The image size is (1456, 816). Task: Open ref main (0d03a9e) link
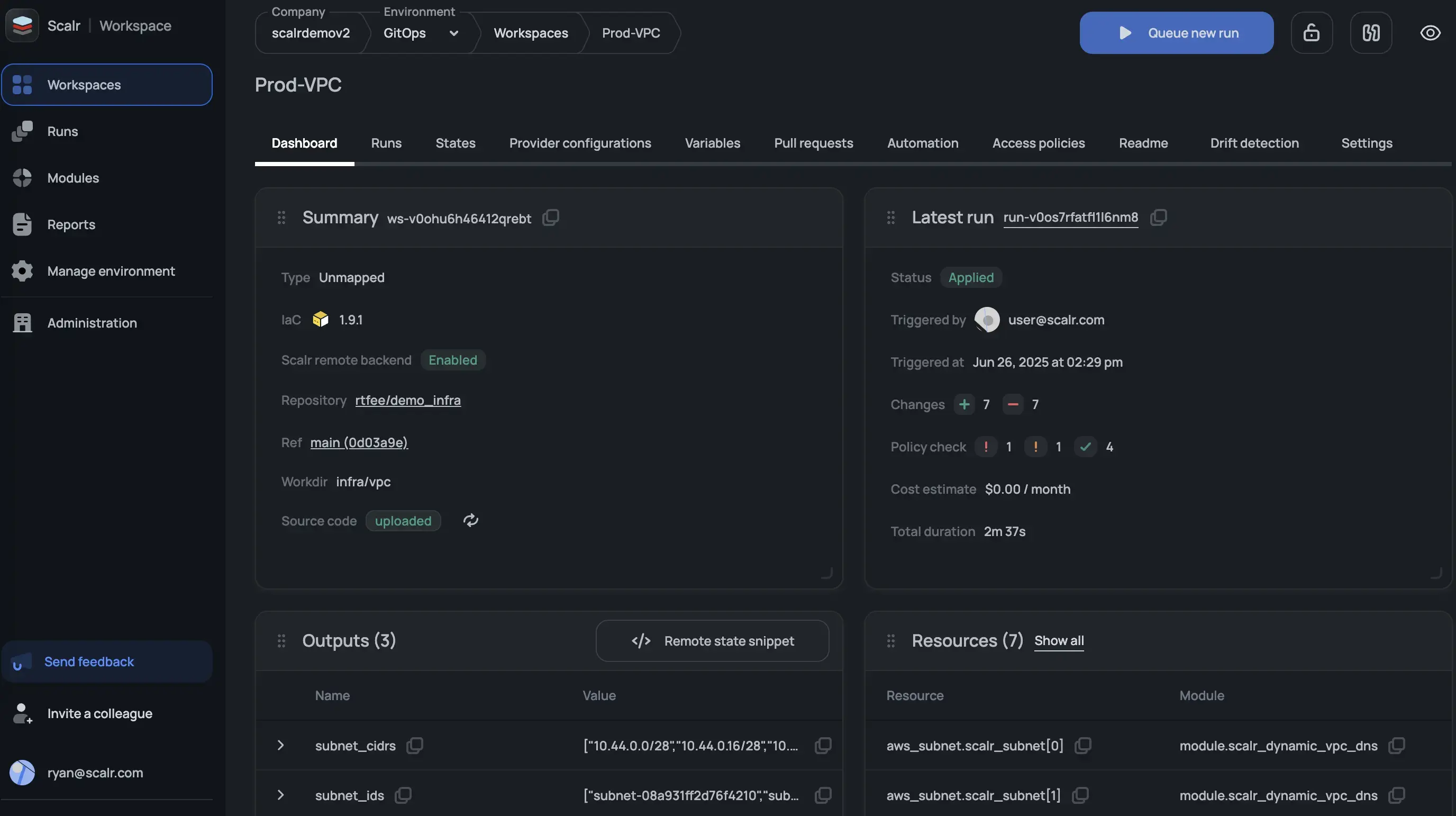point(359,443)
